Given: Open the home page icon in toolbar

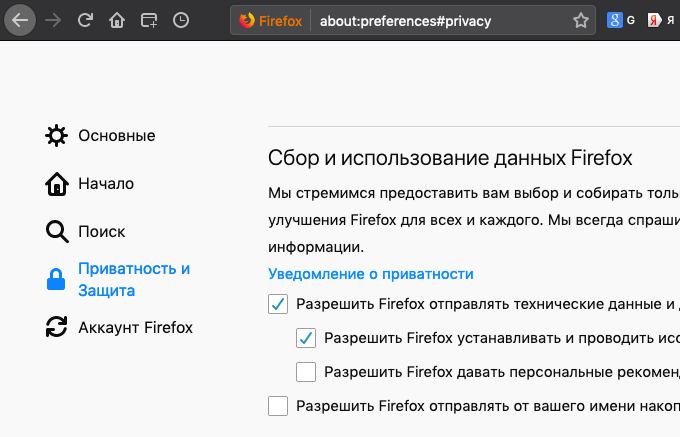Looking at the screenshot, I should [x=117, y=20].
